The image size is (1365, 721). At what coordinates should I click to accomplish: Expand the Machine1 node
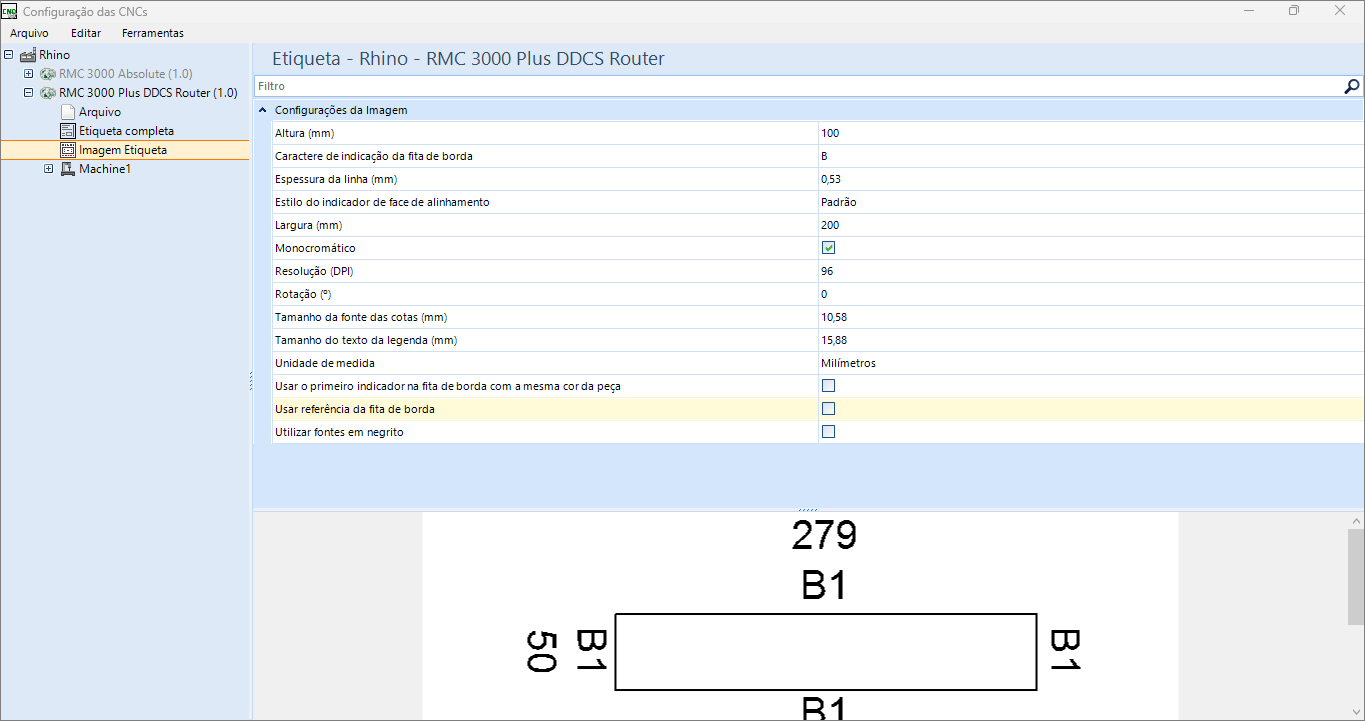(49, 169)
